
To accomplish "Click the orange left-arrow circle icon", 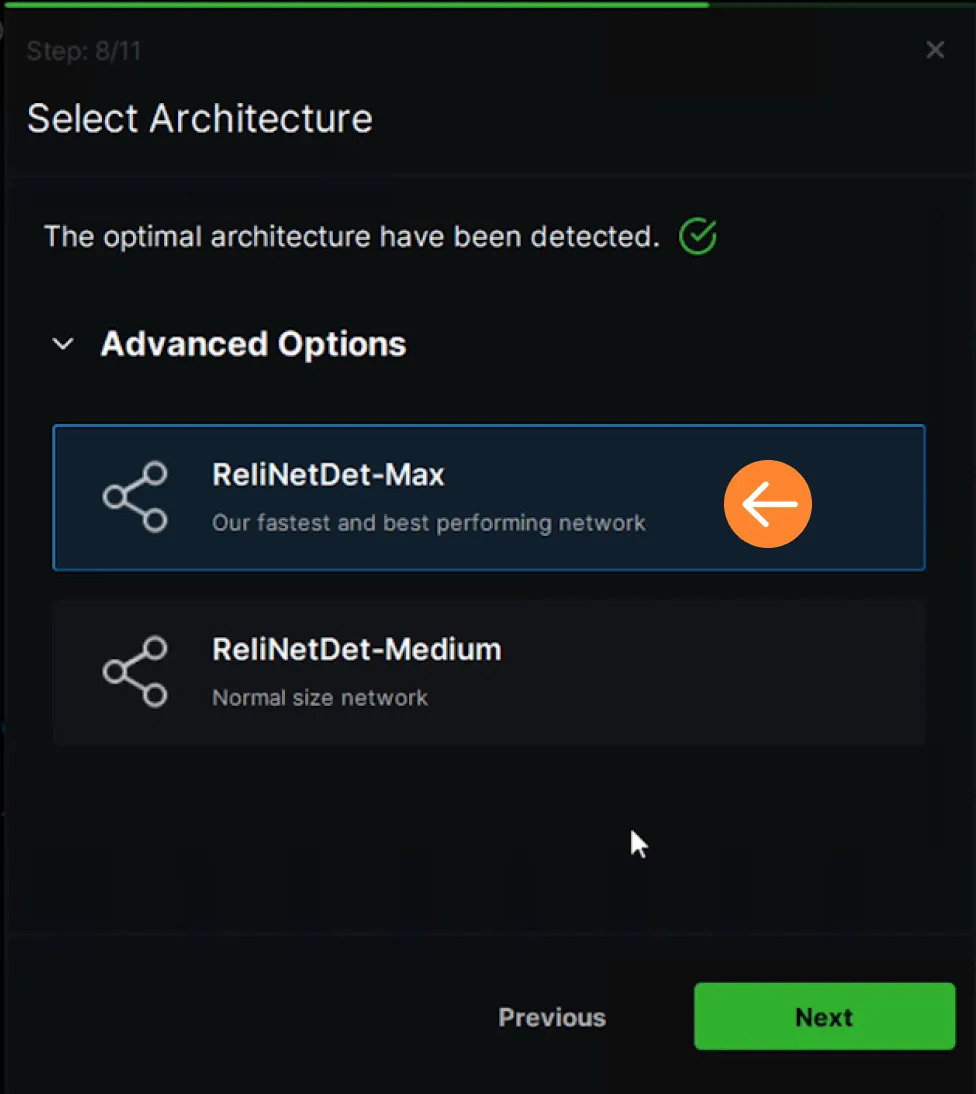I will [767, 504].
